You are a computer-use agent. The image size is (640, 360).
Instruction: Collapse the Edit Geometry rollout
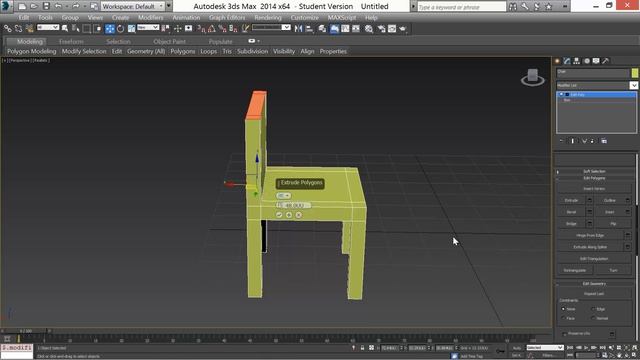point(594,284)
